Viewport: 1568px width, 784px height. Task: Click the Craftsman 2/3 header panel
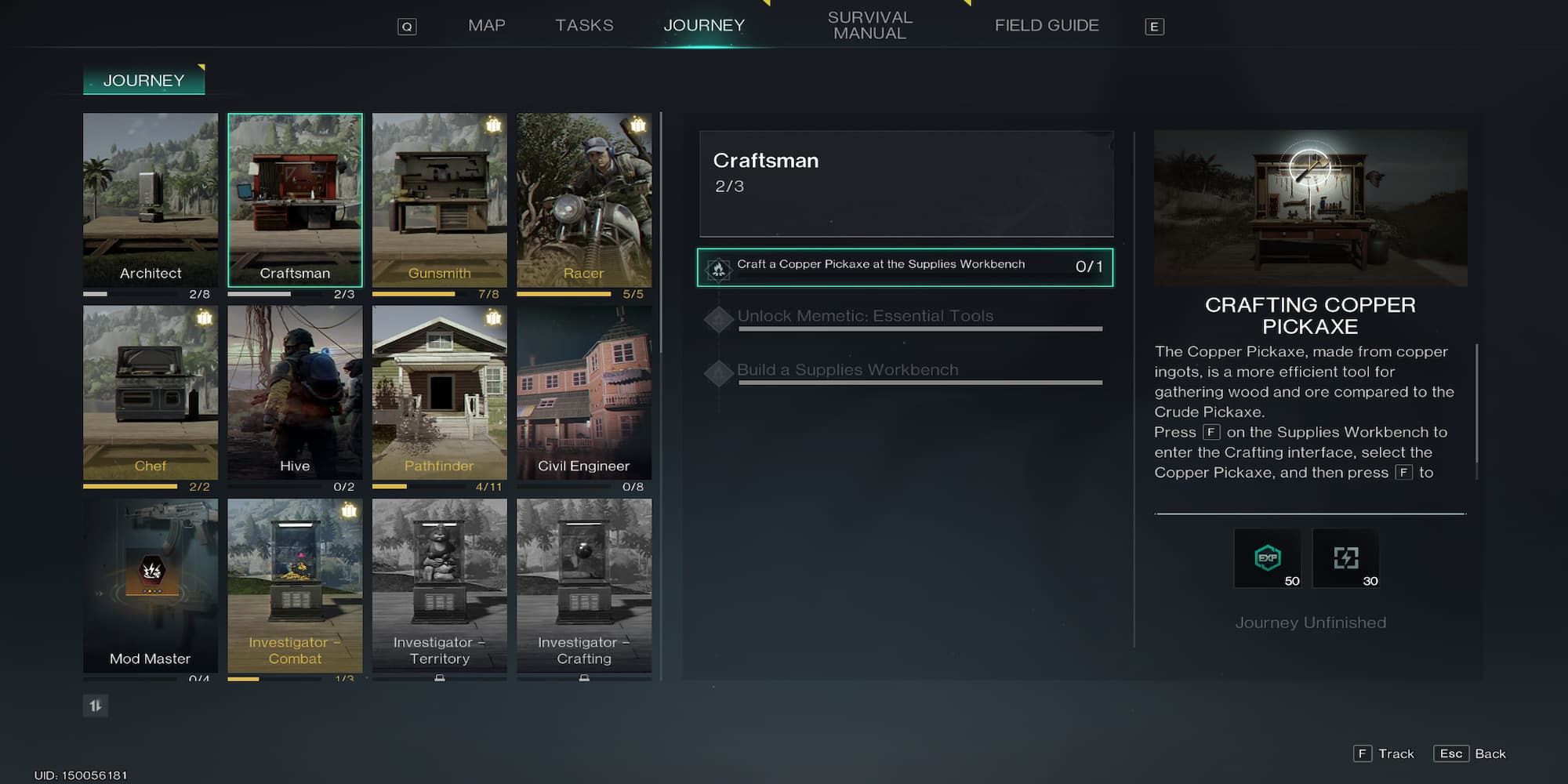(906, 183)
